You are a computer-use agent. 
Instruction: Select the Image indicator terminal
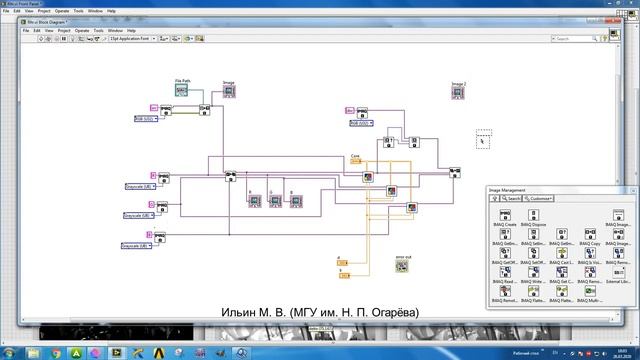(x=229, y=91)
